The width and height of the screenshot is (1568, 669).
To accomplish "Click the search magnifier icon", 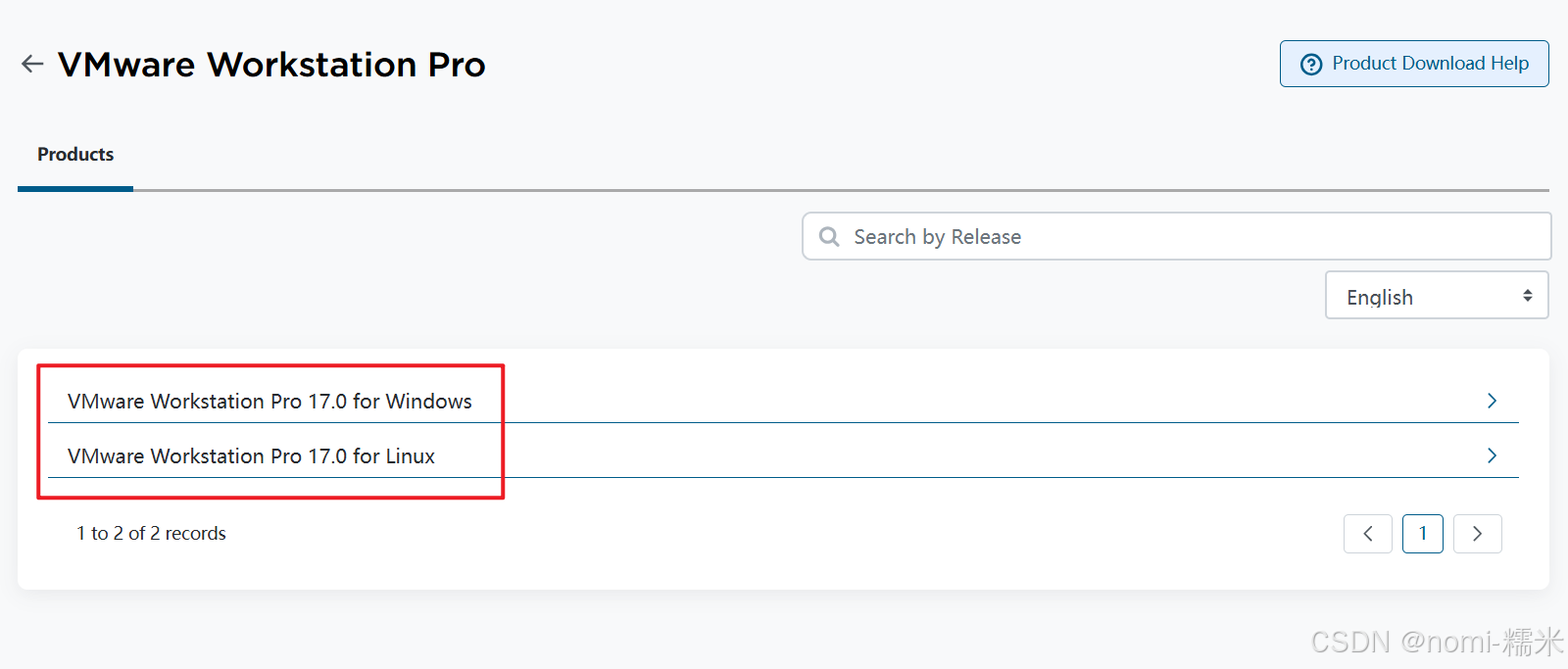I will click(829, 236).
